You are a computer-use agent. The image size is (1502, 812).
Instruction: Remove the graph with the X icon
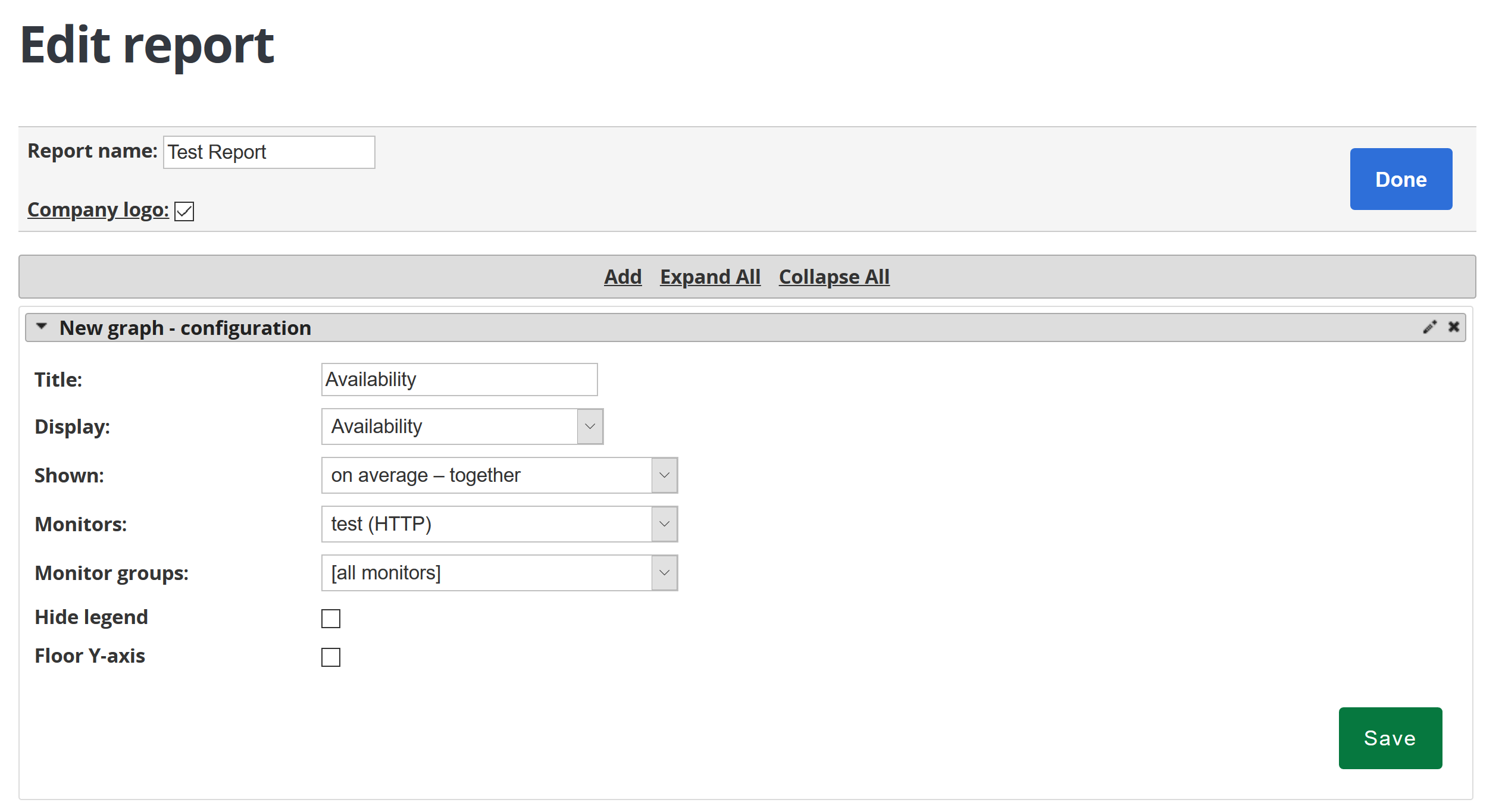(x=1454, y=327)
